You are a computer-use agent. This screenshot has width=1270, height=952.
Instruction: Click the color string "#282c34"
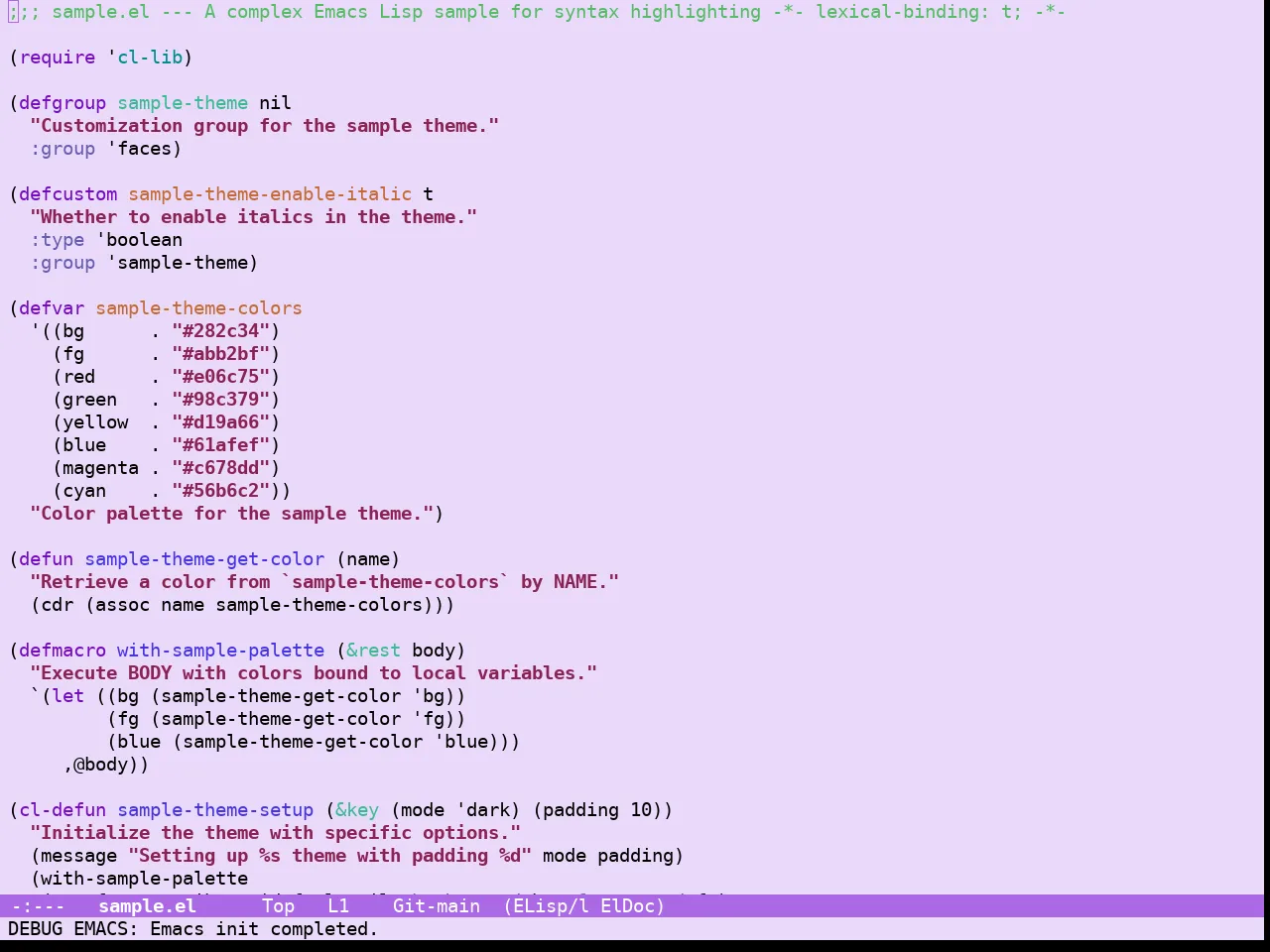(x=220, y=331)
